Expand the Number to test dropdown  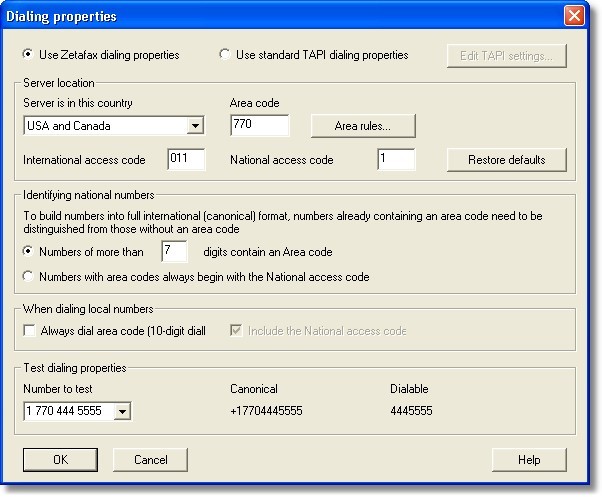click(x=122, y=411)
